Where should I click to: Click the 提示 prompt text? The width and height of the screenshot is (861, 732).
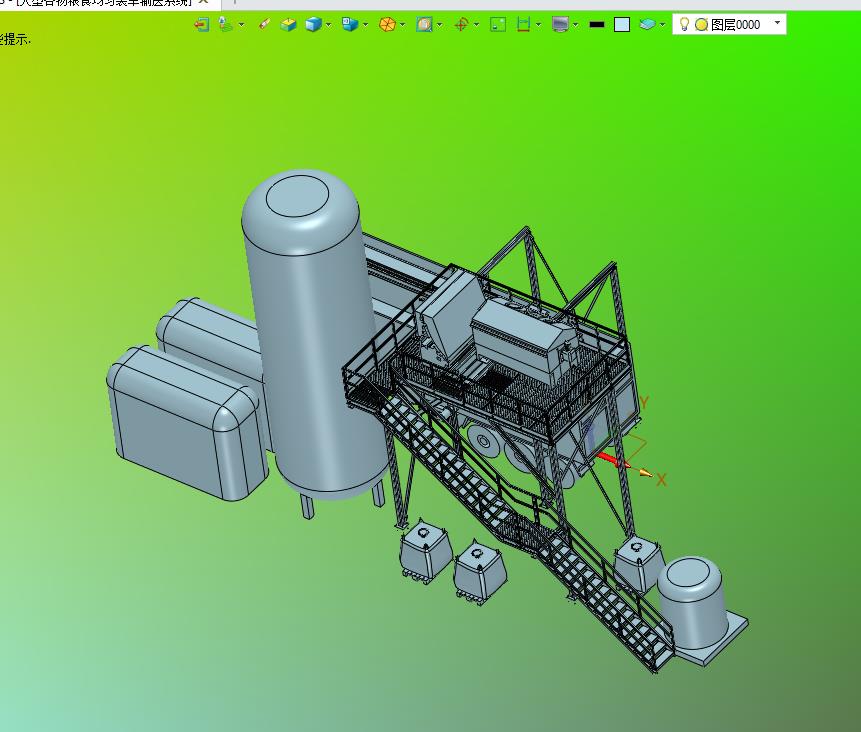[16, 40]
